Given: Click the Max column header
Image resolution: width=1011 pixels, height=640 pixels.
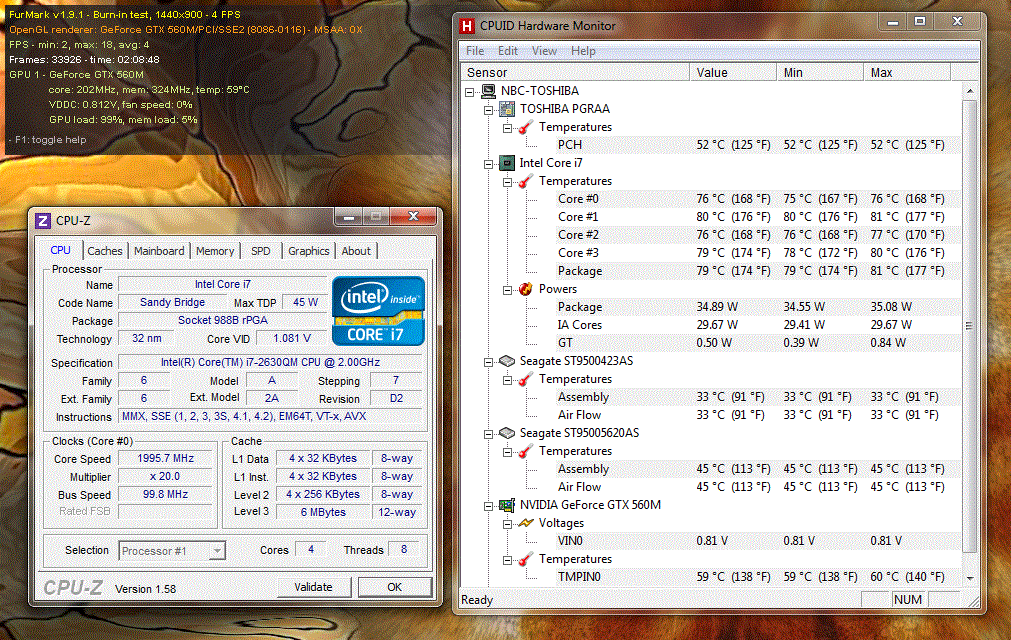Looking at the screenshot, I should pos(907,73).
